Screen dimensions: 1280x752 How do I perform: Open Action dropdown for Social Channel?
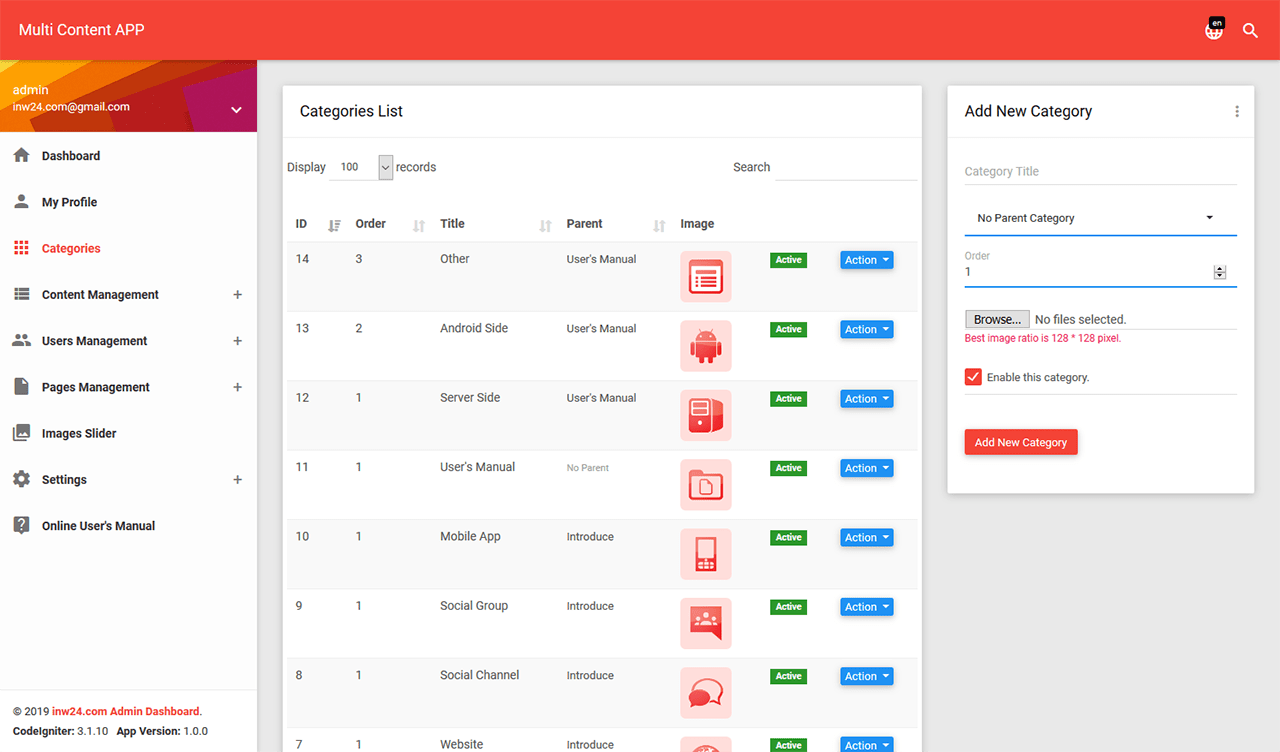click(x=866, y=676)
